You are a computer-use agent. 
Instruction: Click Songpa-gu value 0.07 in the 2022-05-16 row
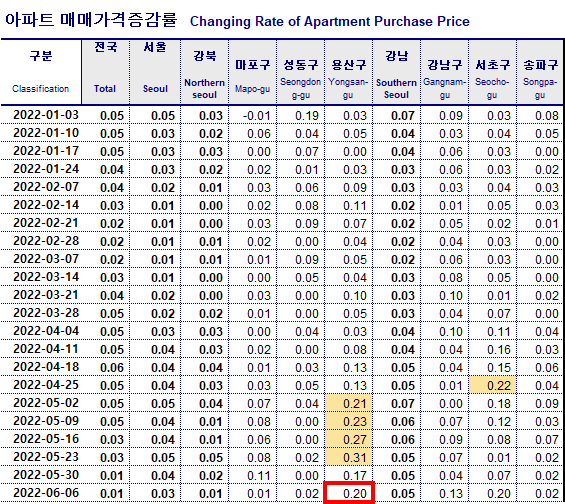tap(547, 440)
